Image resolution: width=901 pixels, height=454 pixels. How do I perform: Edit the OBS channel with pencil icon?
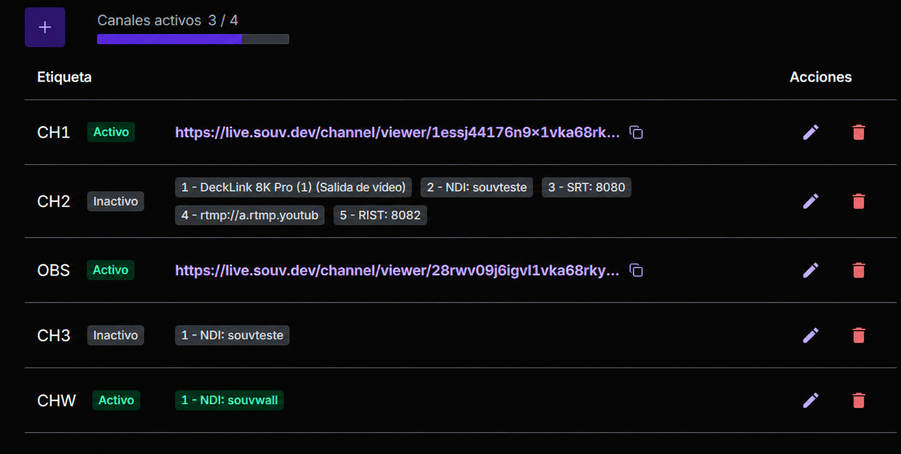[810, 270]
